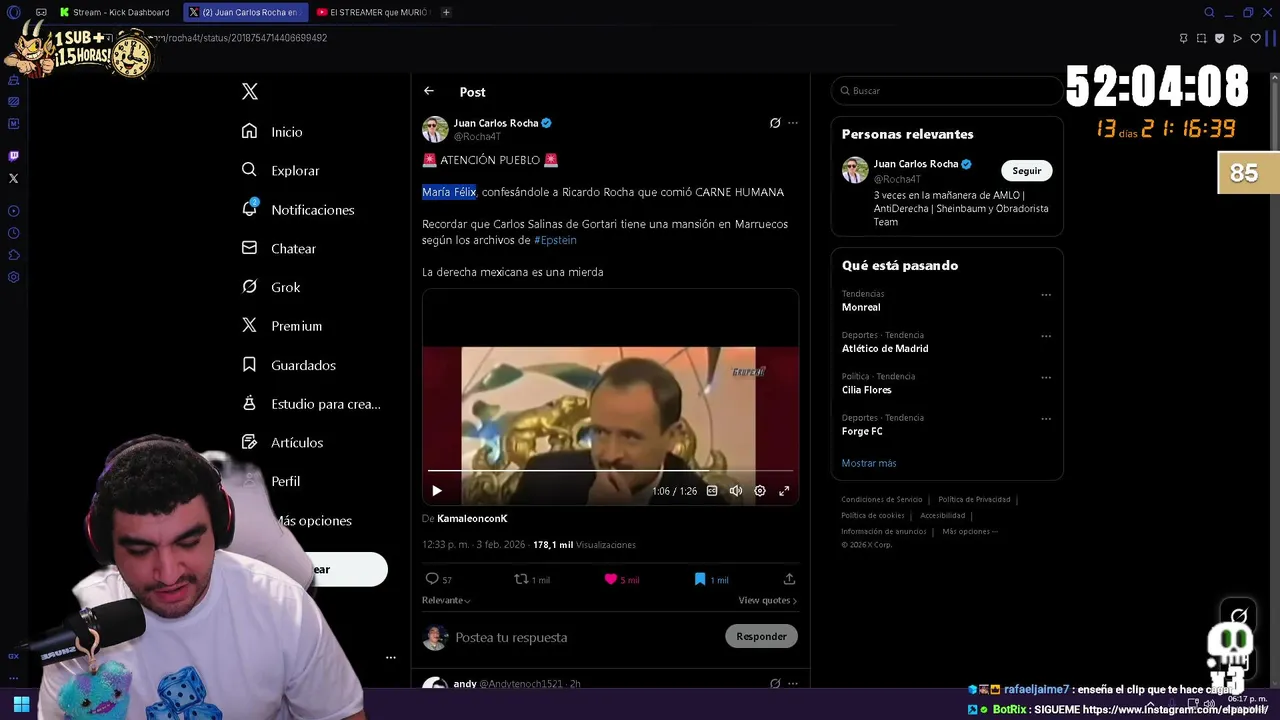
Task: Click the reply icon with 57 replies
Action: [x=432, y=579]
